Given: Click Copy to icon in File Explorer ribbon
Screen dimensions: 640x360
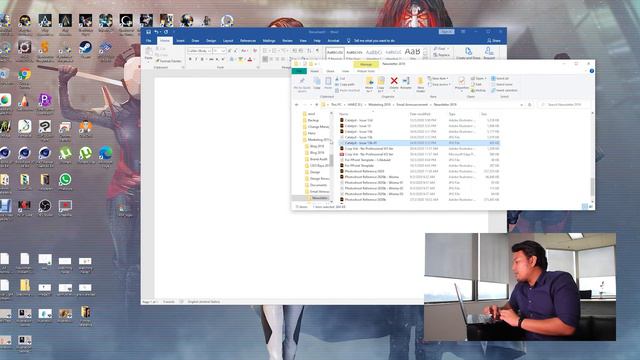Looking at the screenshot, I should pyautogui.click(x=381, y=81).
